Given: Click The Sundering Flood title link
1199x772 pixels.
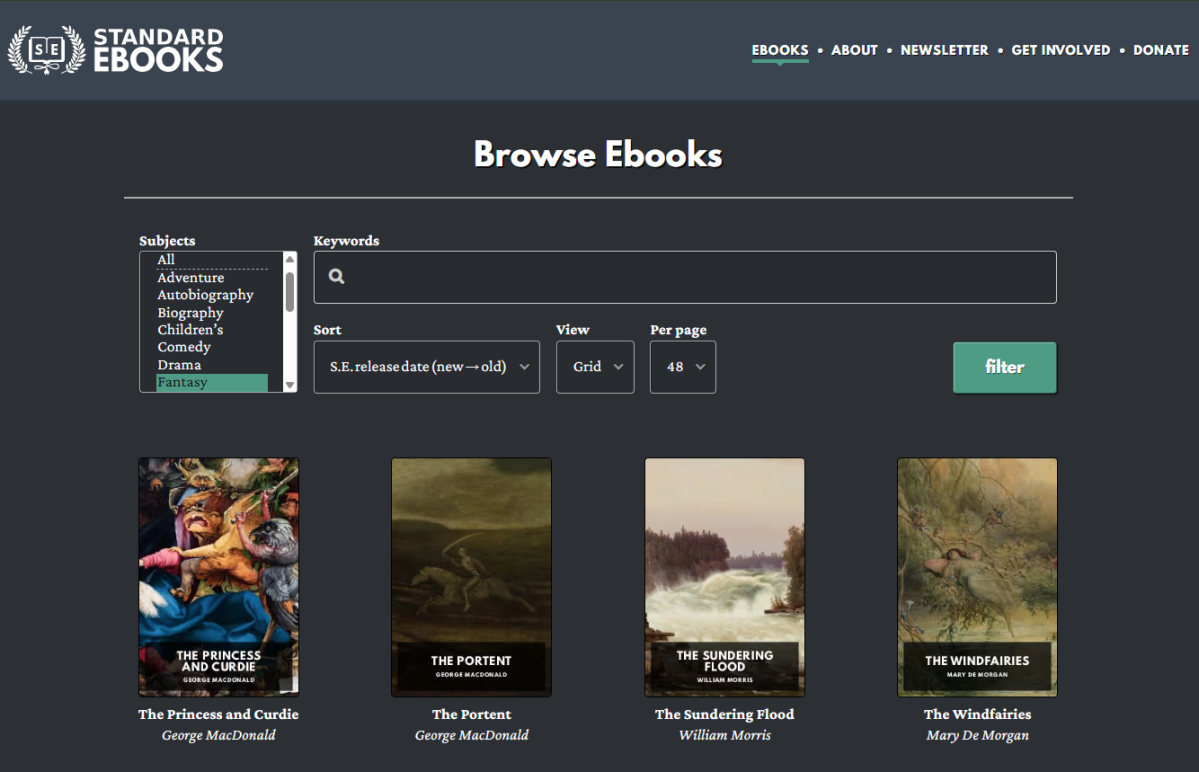Looking at the screenshot, I should click(x=724, y=714).
